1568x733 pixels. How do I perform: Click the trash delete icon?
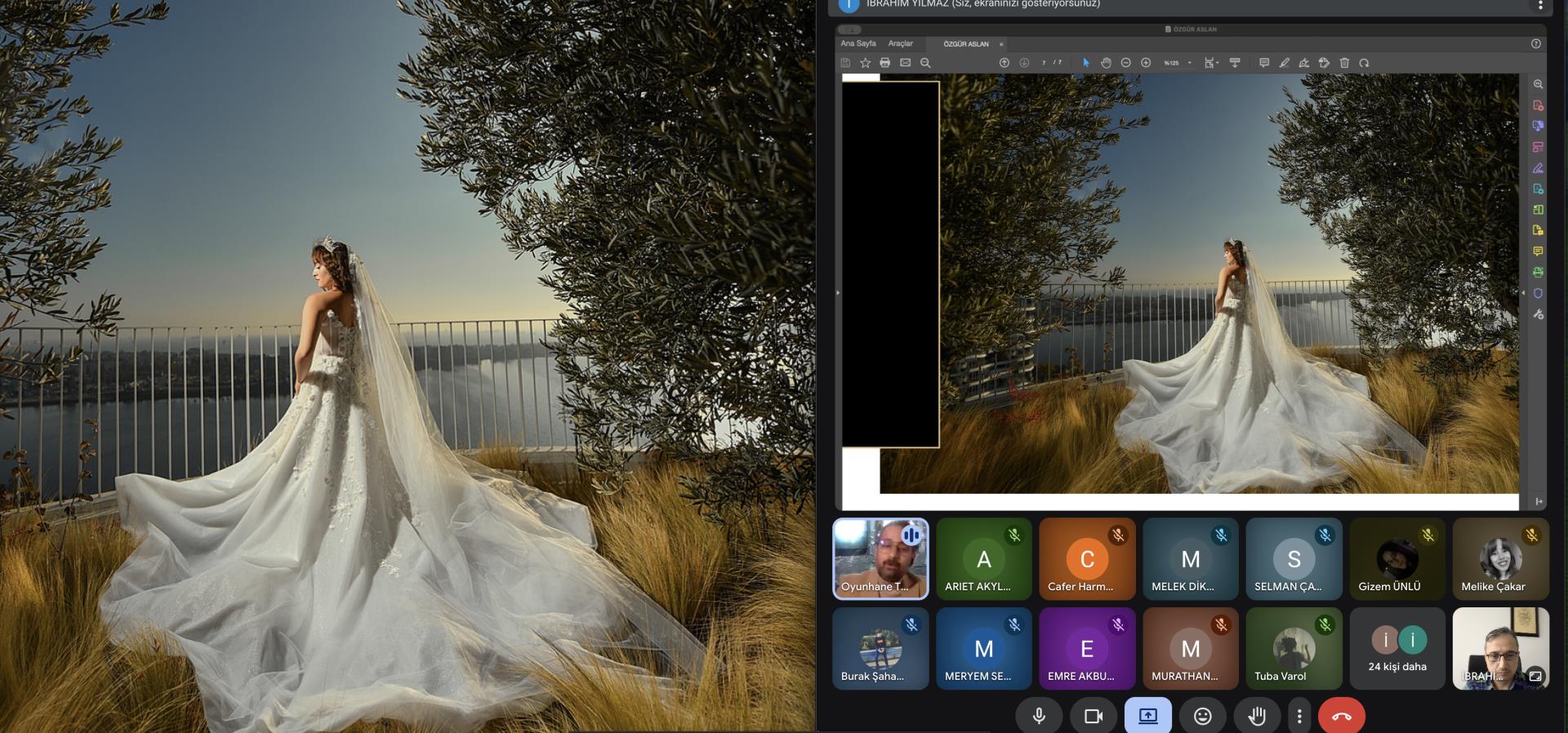click(1344, 63)
